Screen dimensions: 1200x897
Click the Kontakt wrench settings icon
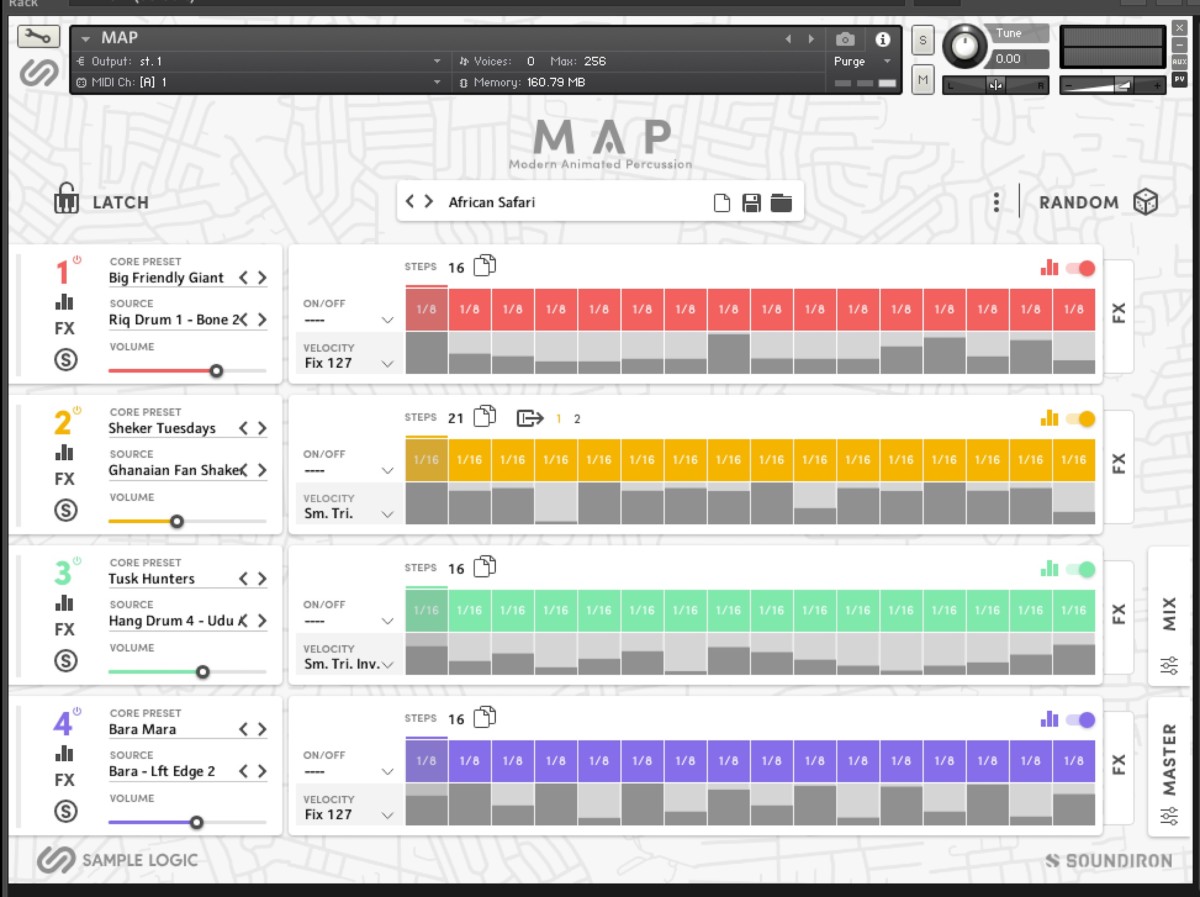39,37
